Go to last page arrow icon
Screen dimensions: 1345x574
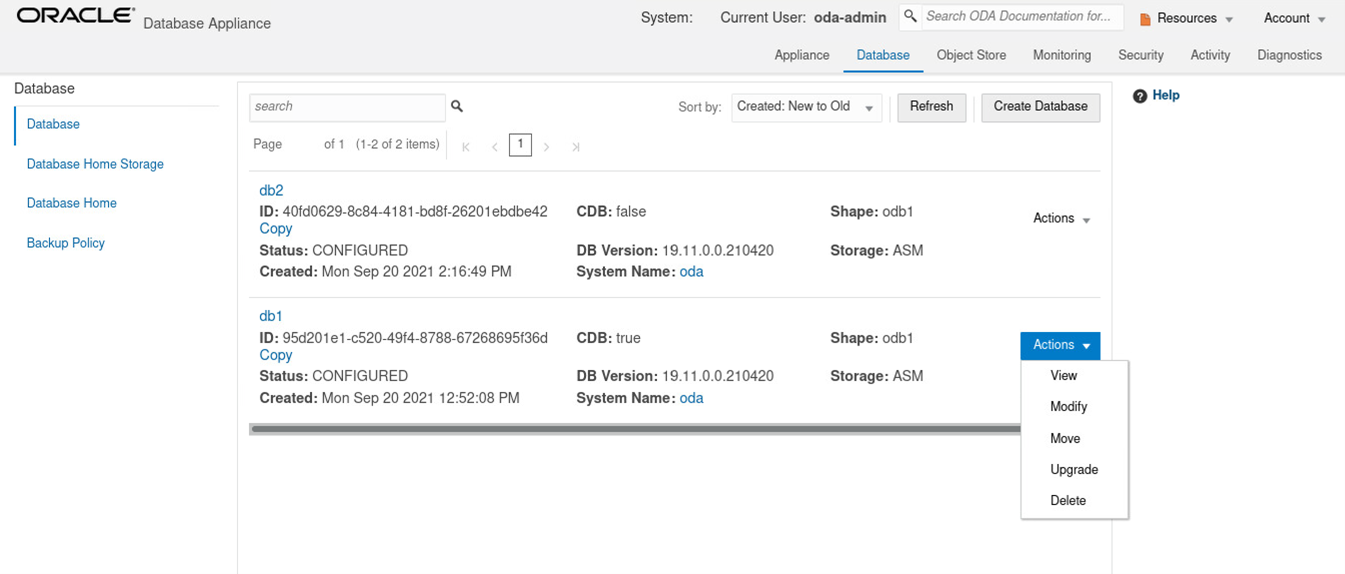[576, 147]
